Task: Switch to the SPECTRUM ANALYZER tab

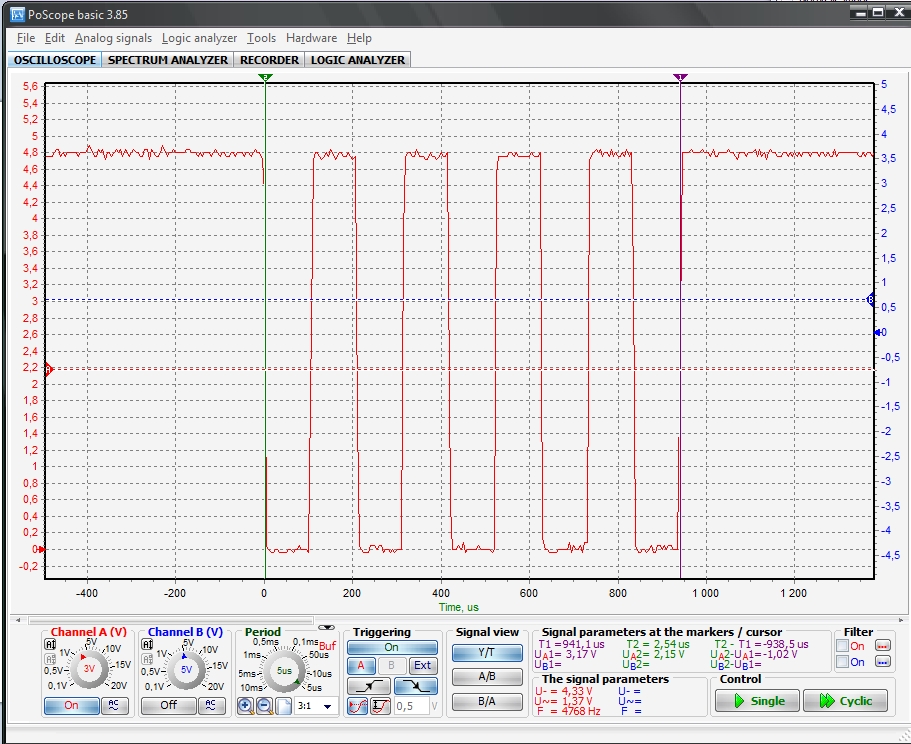Action: (167, 60)
